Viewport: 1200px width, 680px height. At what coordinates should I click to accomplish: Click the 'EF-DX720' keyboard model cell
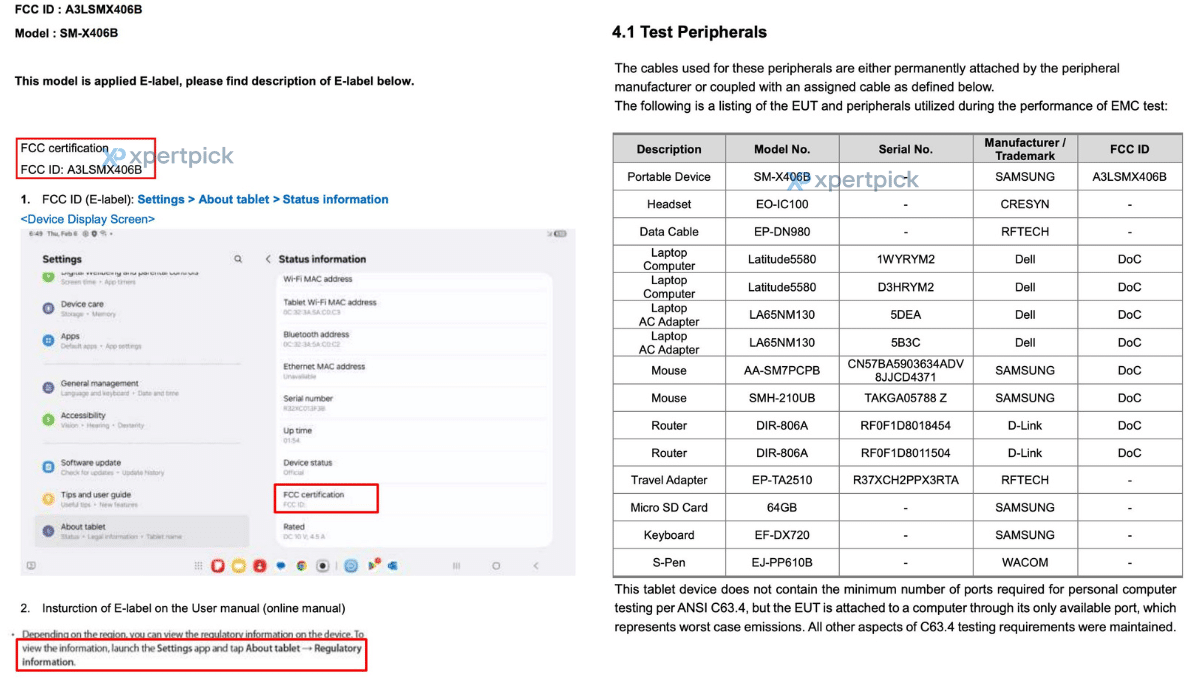click(x=782, y=535)
